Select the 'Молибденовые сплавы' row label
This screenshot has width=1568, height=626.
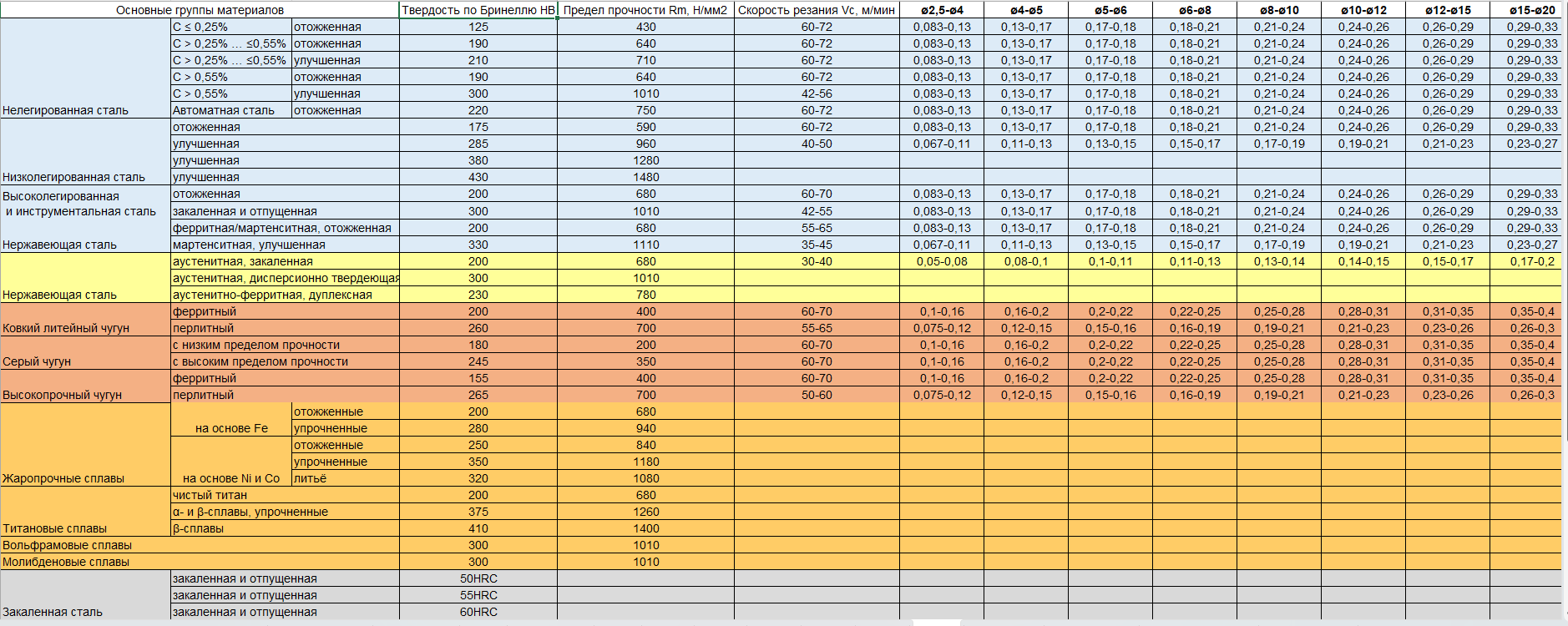(200, 562)
